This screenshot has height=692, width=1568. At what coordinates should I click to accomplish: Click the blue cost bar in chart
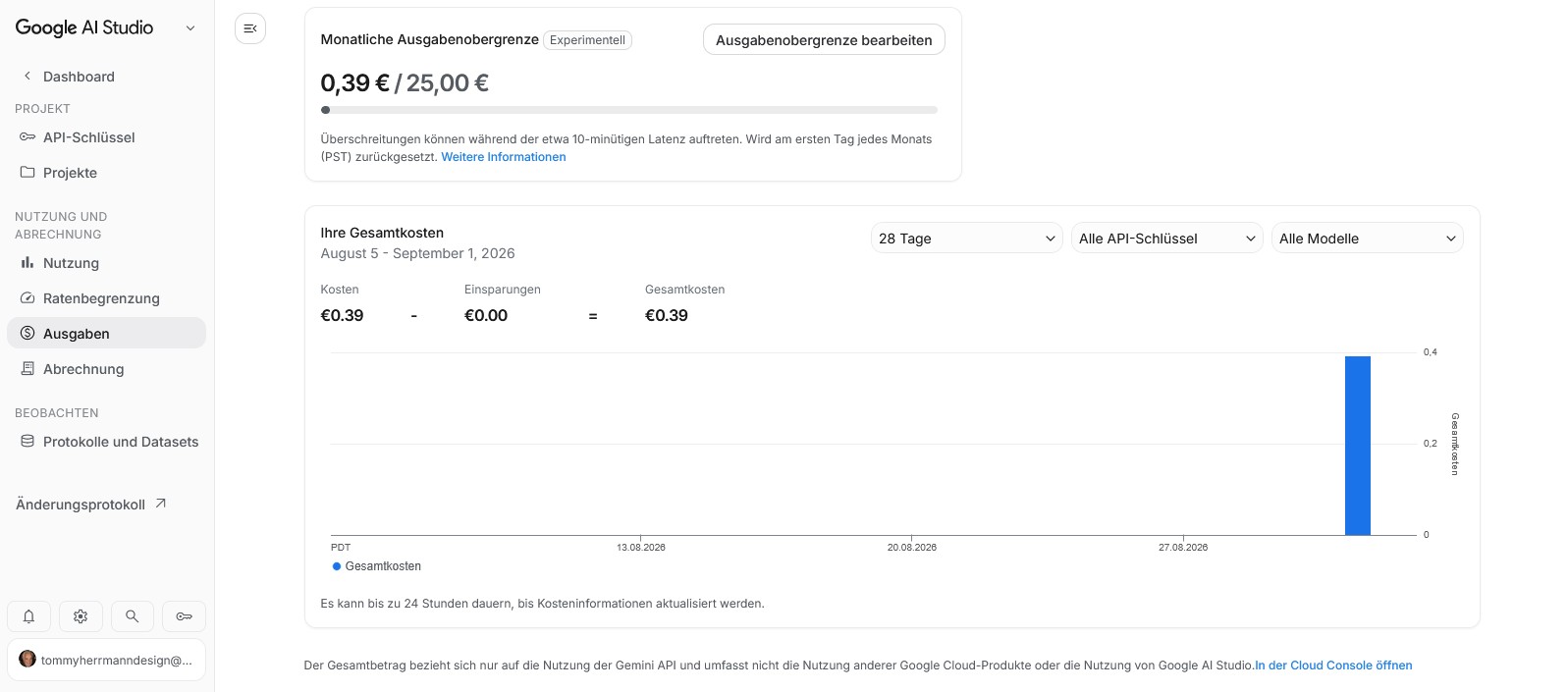tap(1358, 446)
